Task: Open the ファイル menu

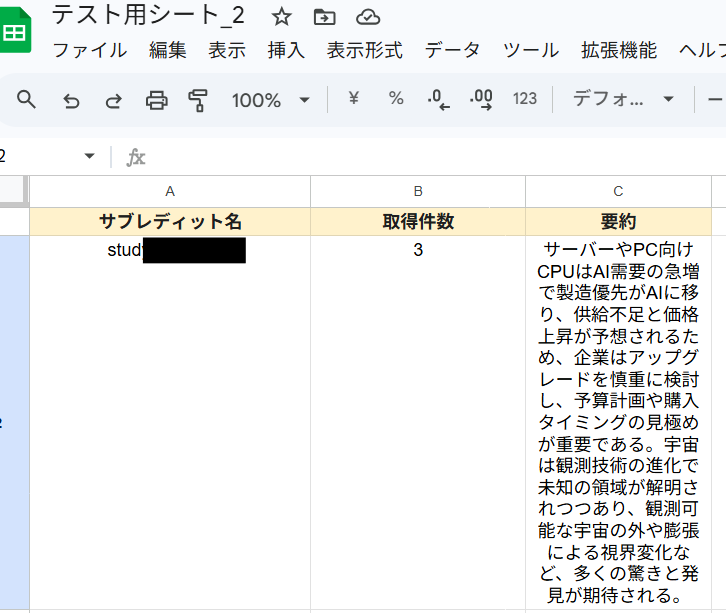Action: tap(90, 50)
